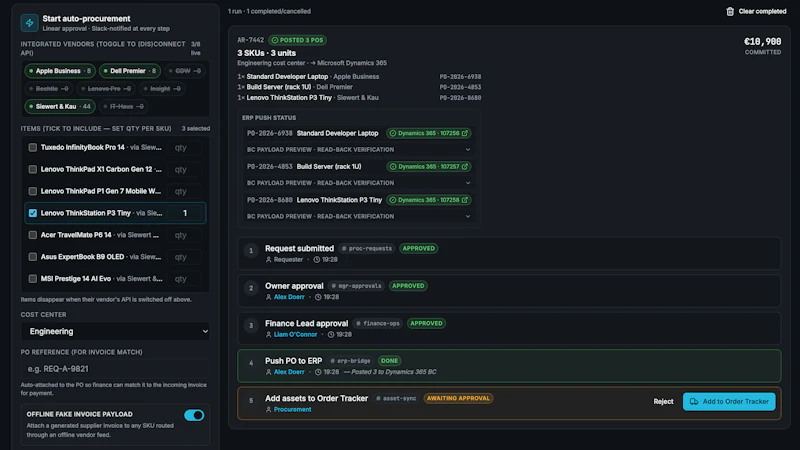Open external link icon for Dynamics 365 · 107256
This screenshot has width=800, height=450.
465,133
